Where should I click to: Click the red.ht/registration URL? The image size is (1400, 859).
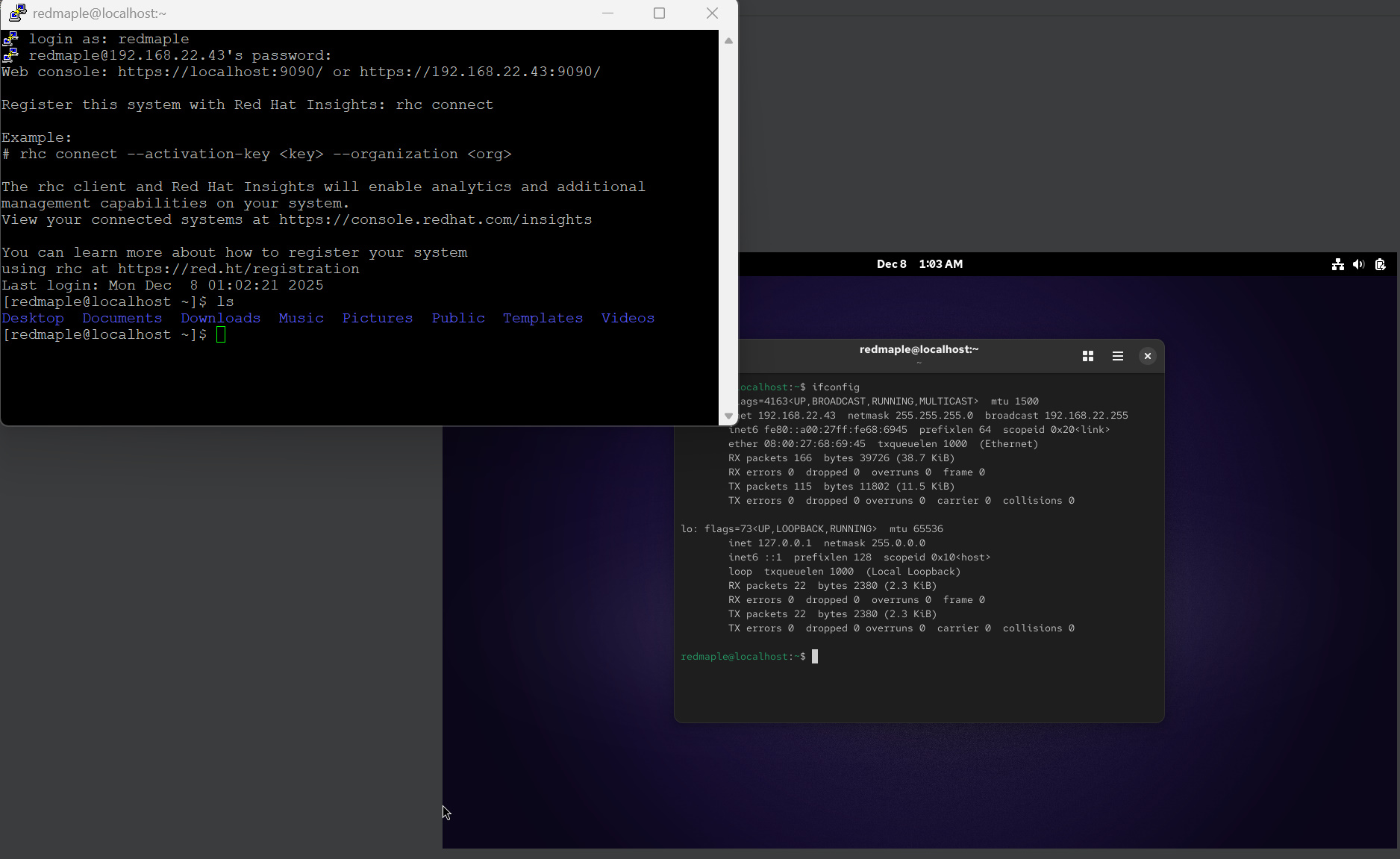click(x=238, y=269)
